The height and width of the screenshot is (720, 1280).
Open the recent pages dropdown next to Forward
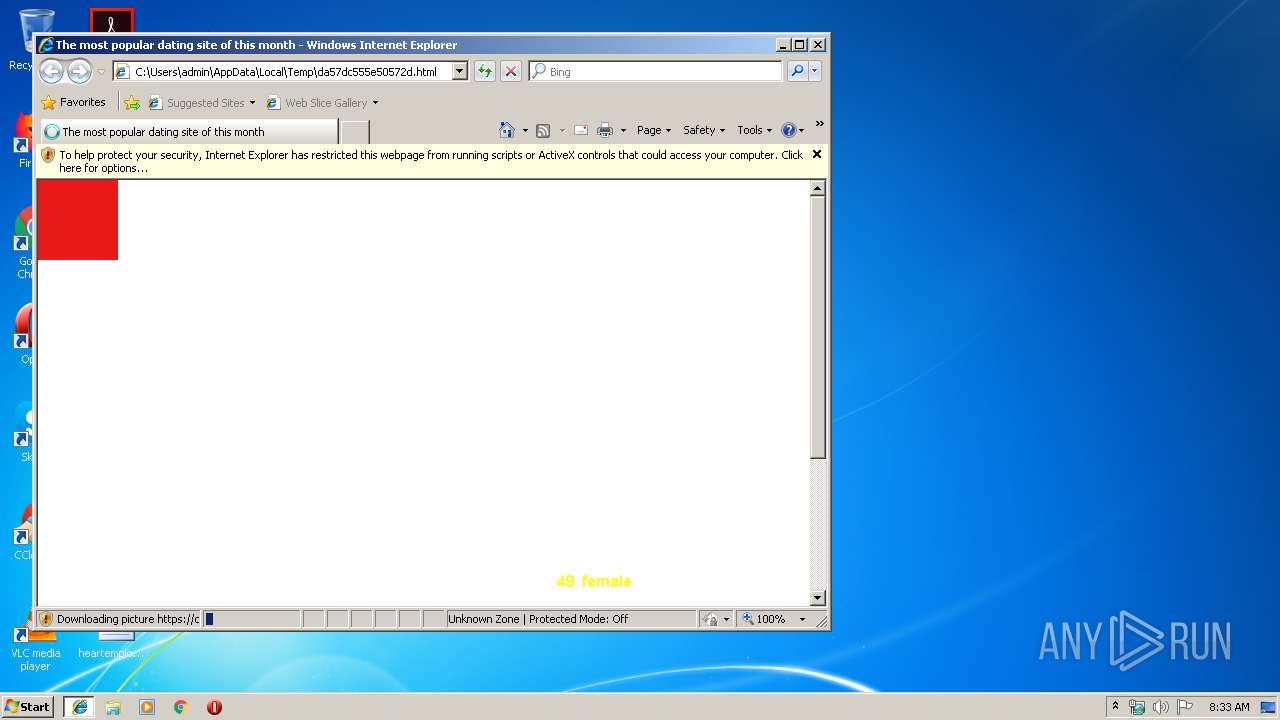[x=100, y=72]
